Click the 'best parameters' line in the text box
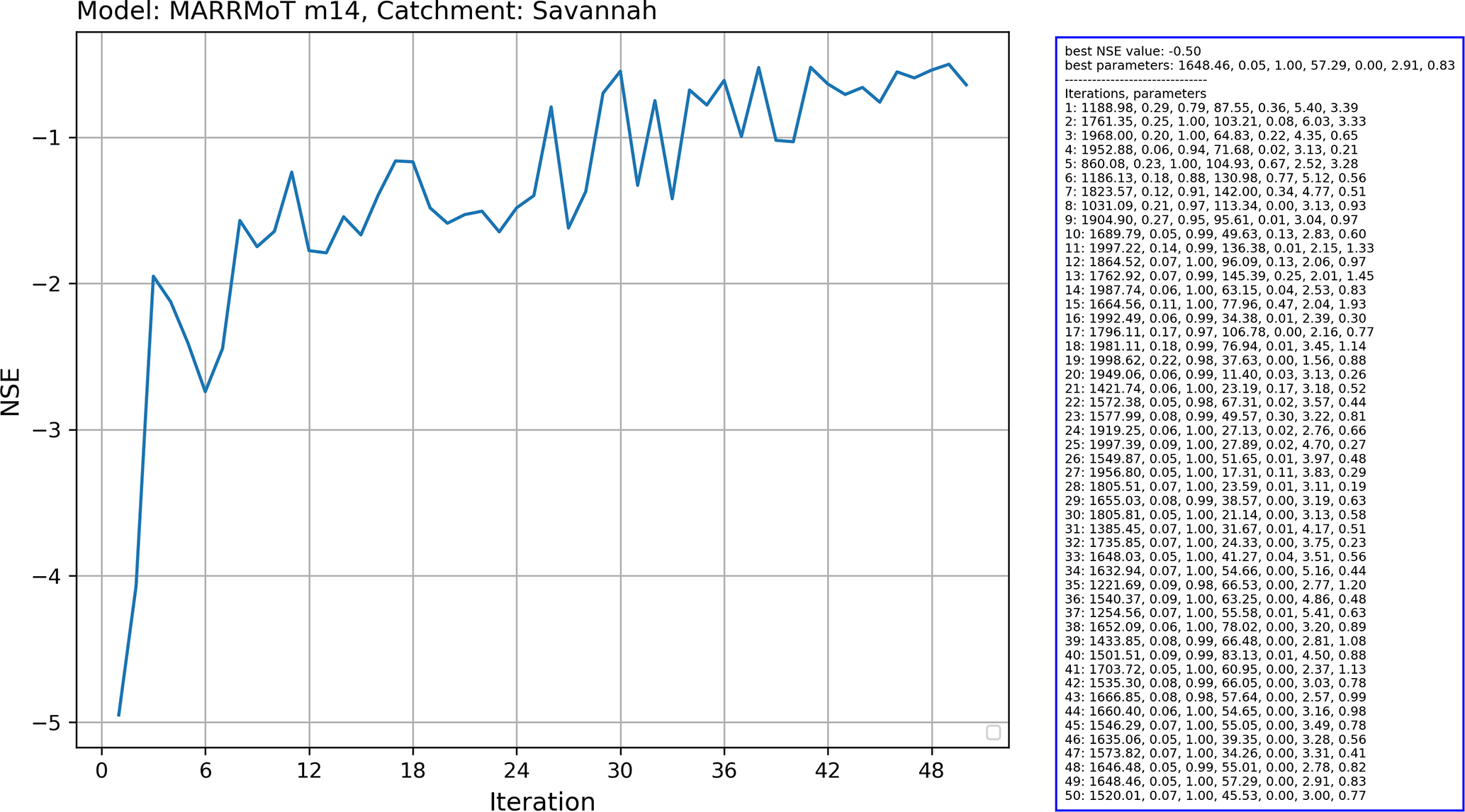This screenshot has width=1465, height=812. [1259, 65]
